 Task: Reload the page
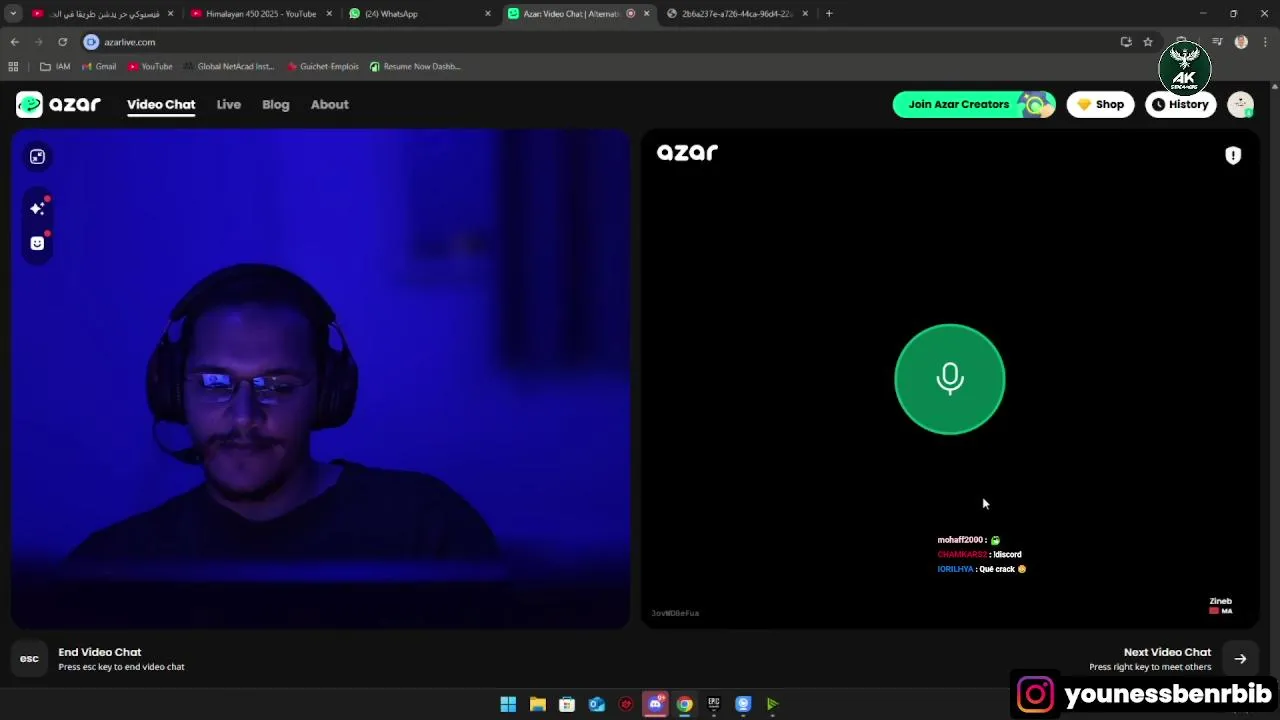62,42
